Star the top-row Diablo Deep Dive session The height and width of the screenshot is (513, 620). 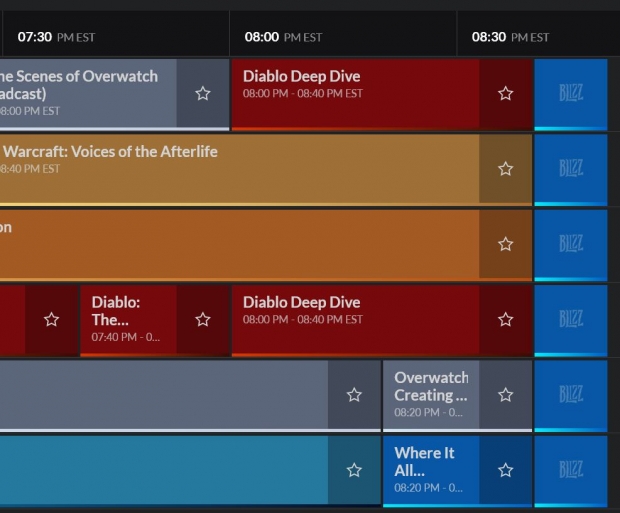[x=505, y=94]
